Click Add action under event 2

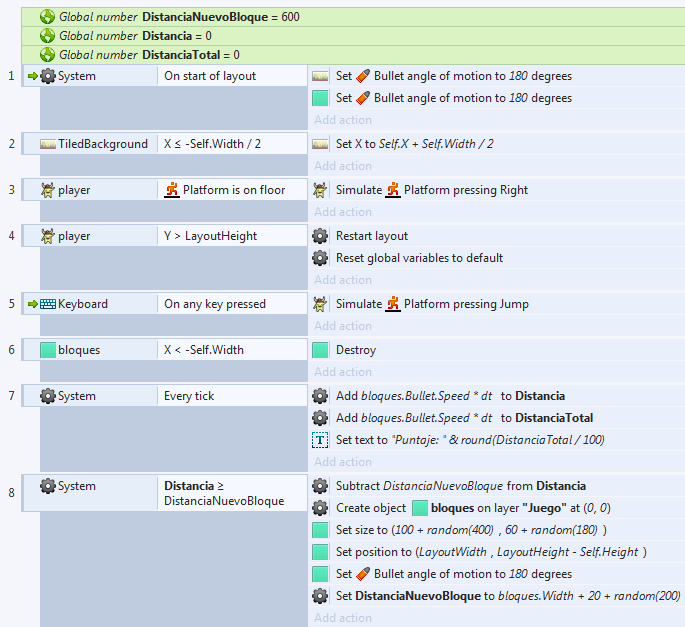(343, 166)
